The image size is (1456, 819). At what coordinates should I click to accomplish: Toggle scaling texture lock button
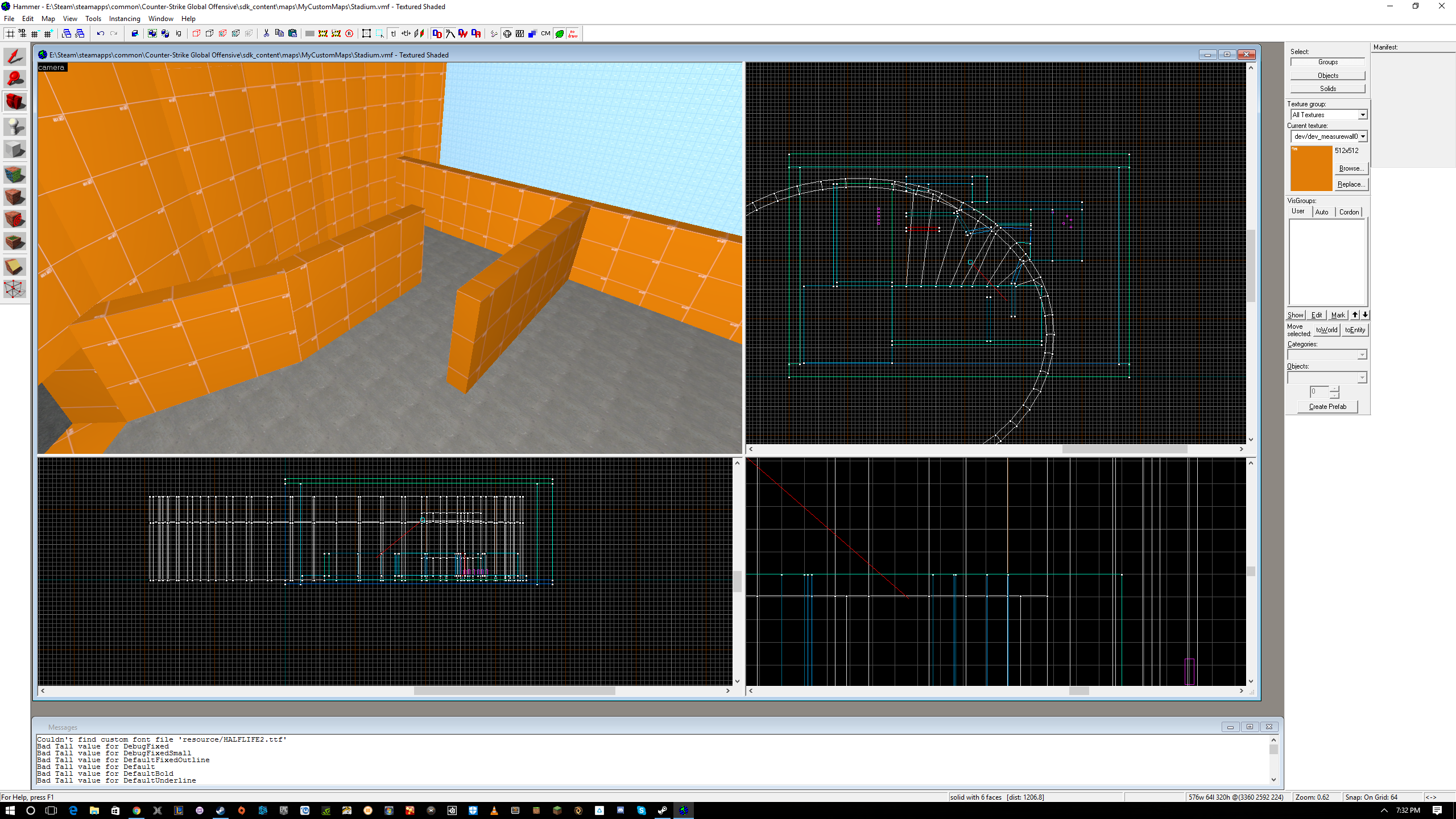point(406,34)
